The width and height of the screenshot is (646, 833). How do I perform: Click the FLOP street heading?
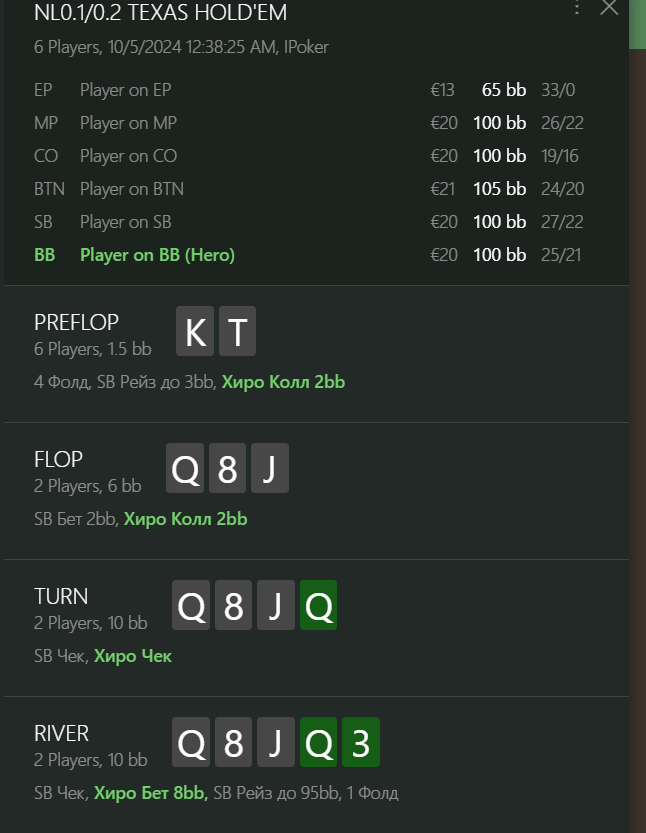click(58, 459)
